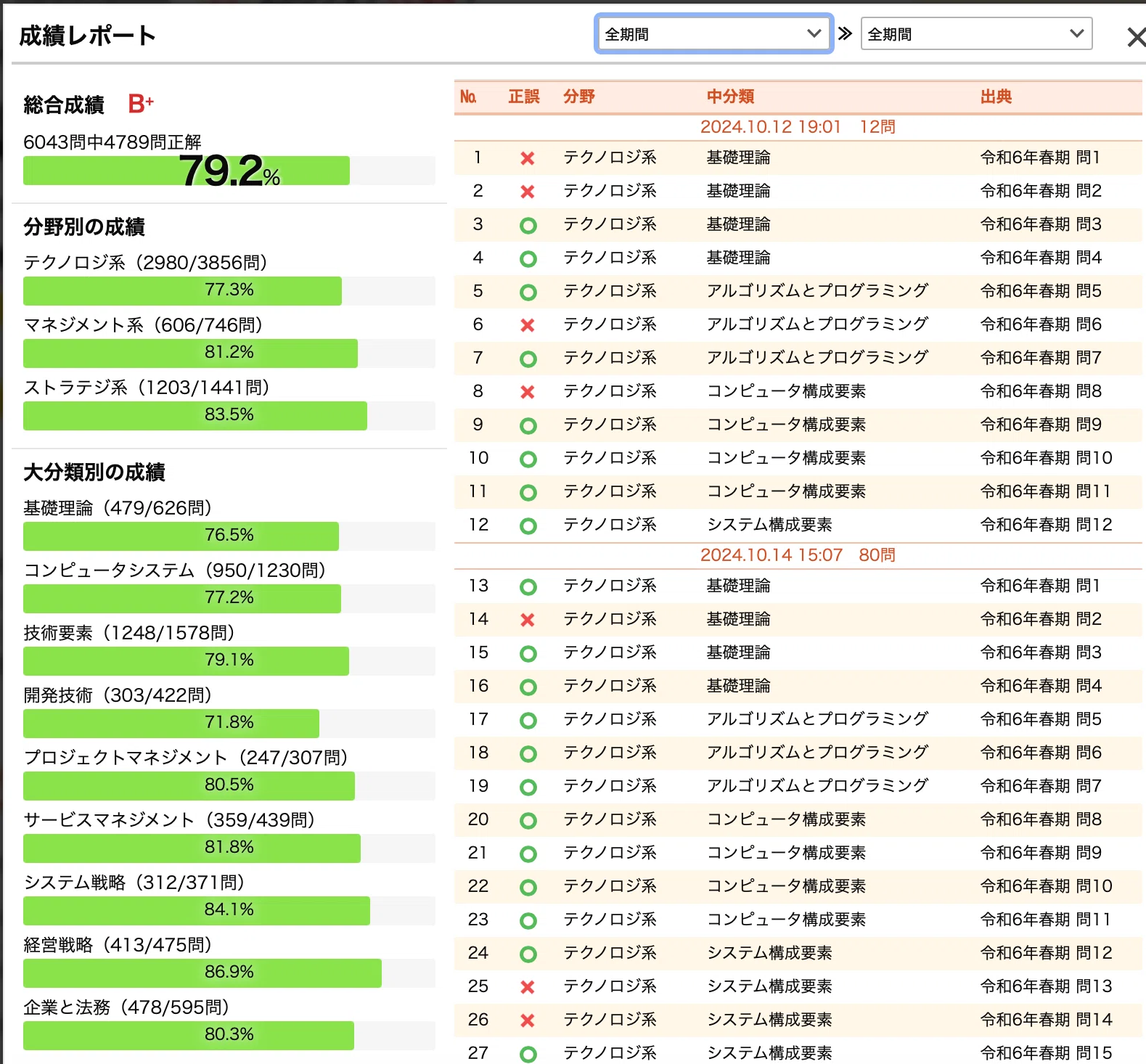
Task: Click the 経営戦略 86.9% progress bar
Action: [229, 973]
